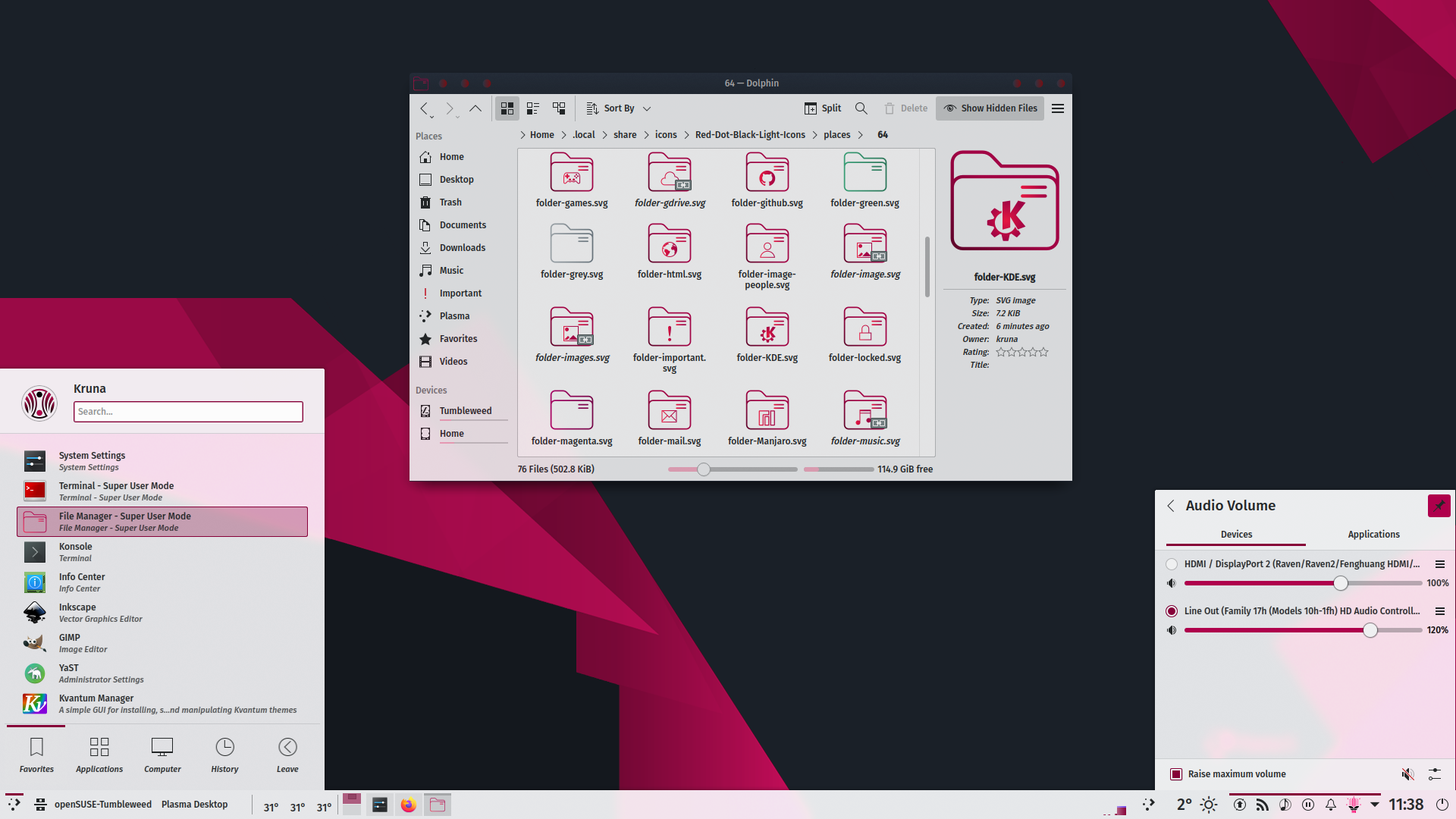Image resolution: width=1456 pixels, height=819 pixels.
Task: Go back in Dolphin navigation history
Action: (x=425, y=108)
